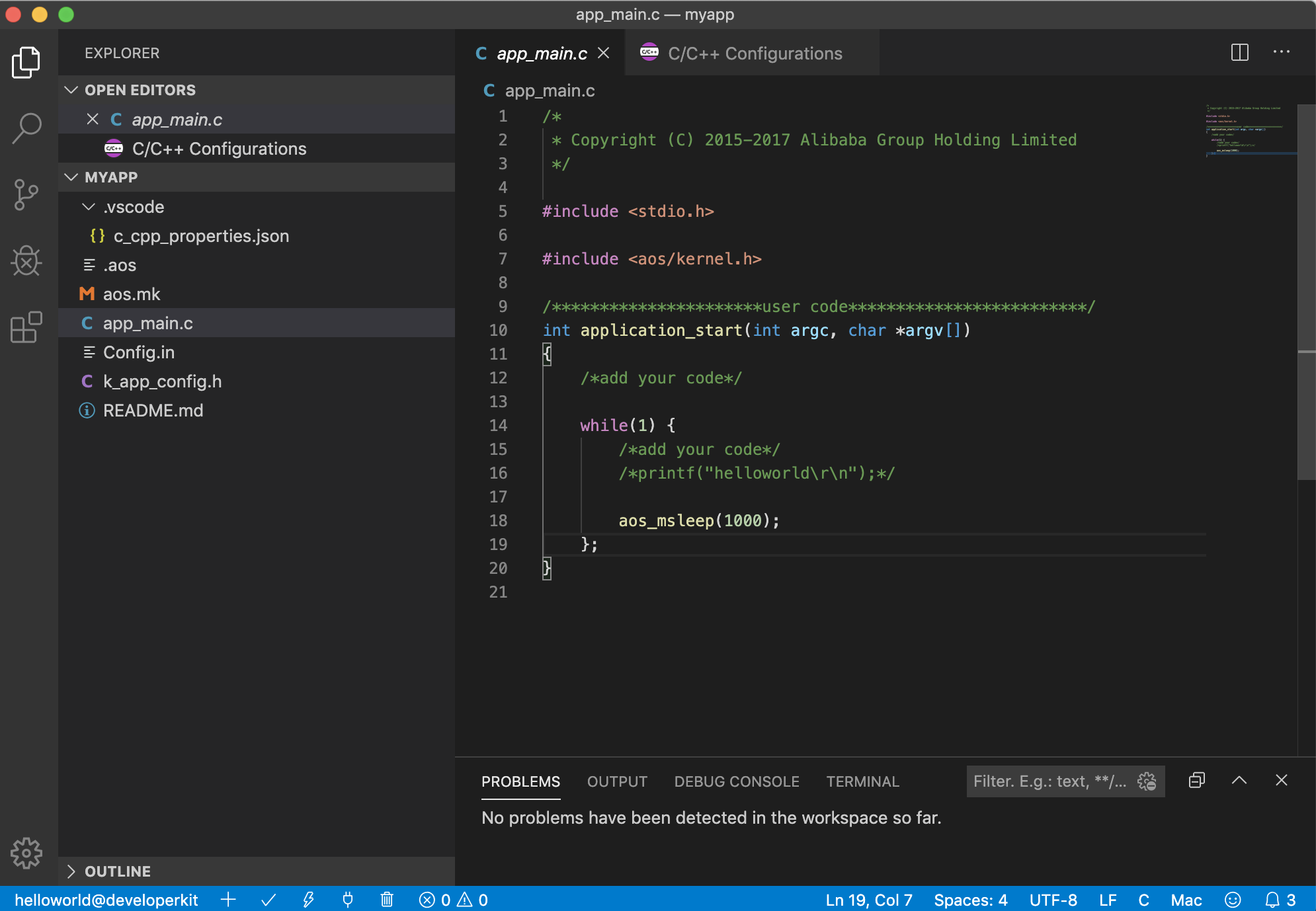Click the trash clean icon in status bar
Image resolution: width=1316 pixels, height=911 pixels.
[387, 900]
